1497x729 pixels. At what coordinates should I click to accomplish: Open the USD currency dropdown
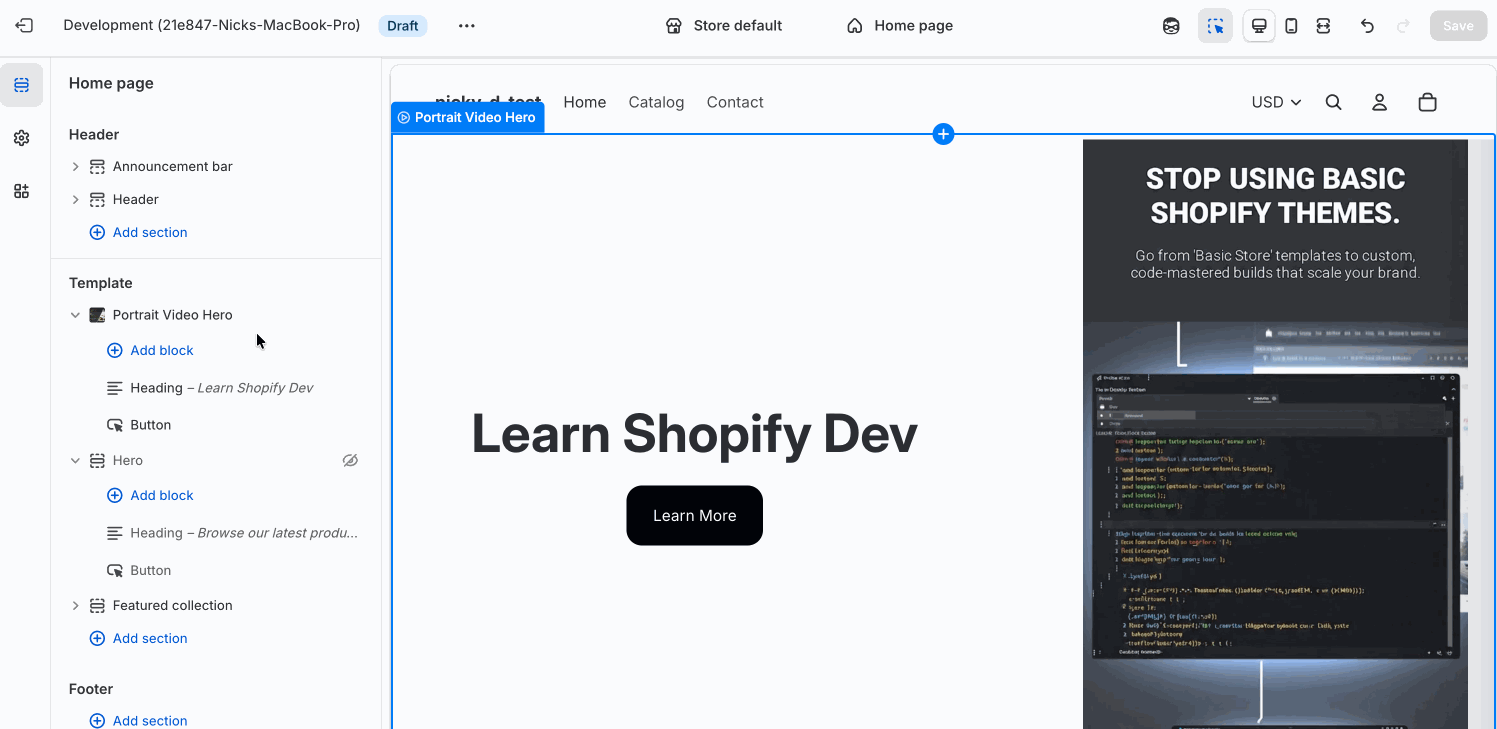coord(1277,102)
